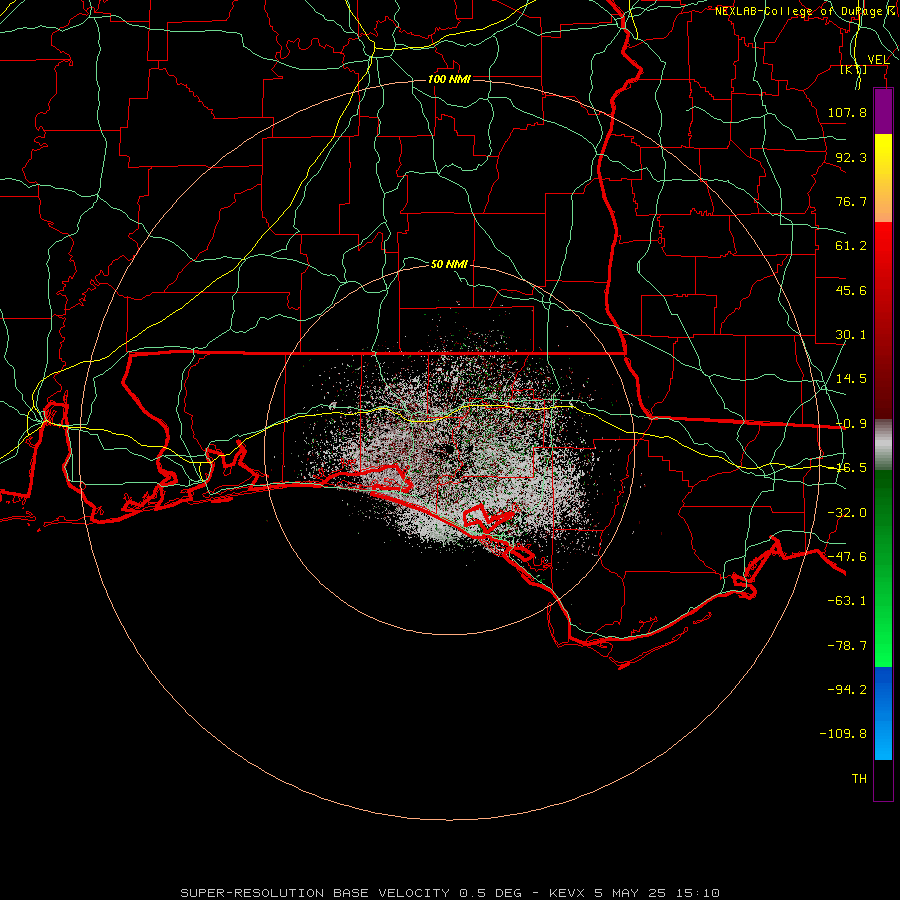Image resolution: width=900 pixels, height=900 pixels.
Task: Click the -78.7 velocity scale value
Action: click(847, 646)
